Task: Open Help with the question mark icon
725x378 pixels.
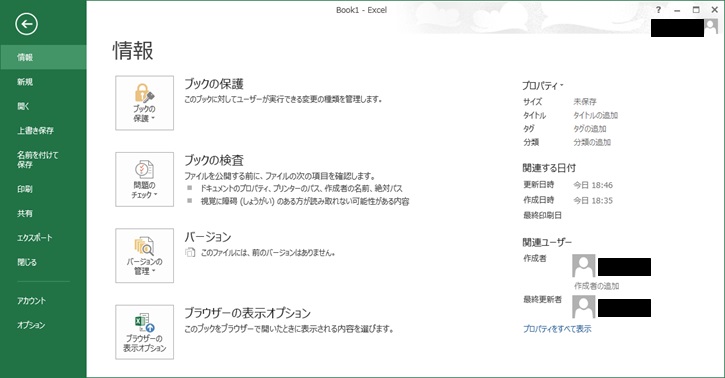Action: (x=658, y=10)
